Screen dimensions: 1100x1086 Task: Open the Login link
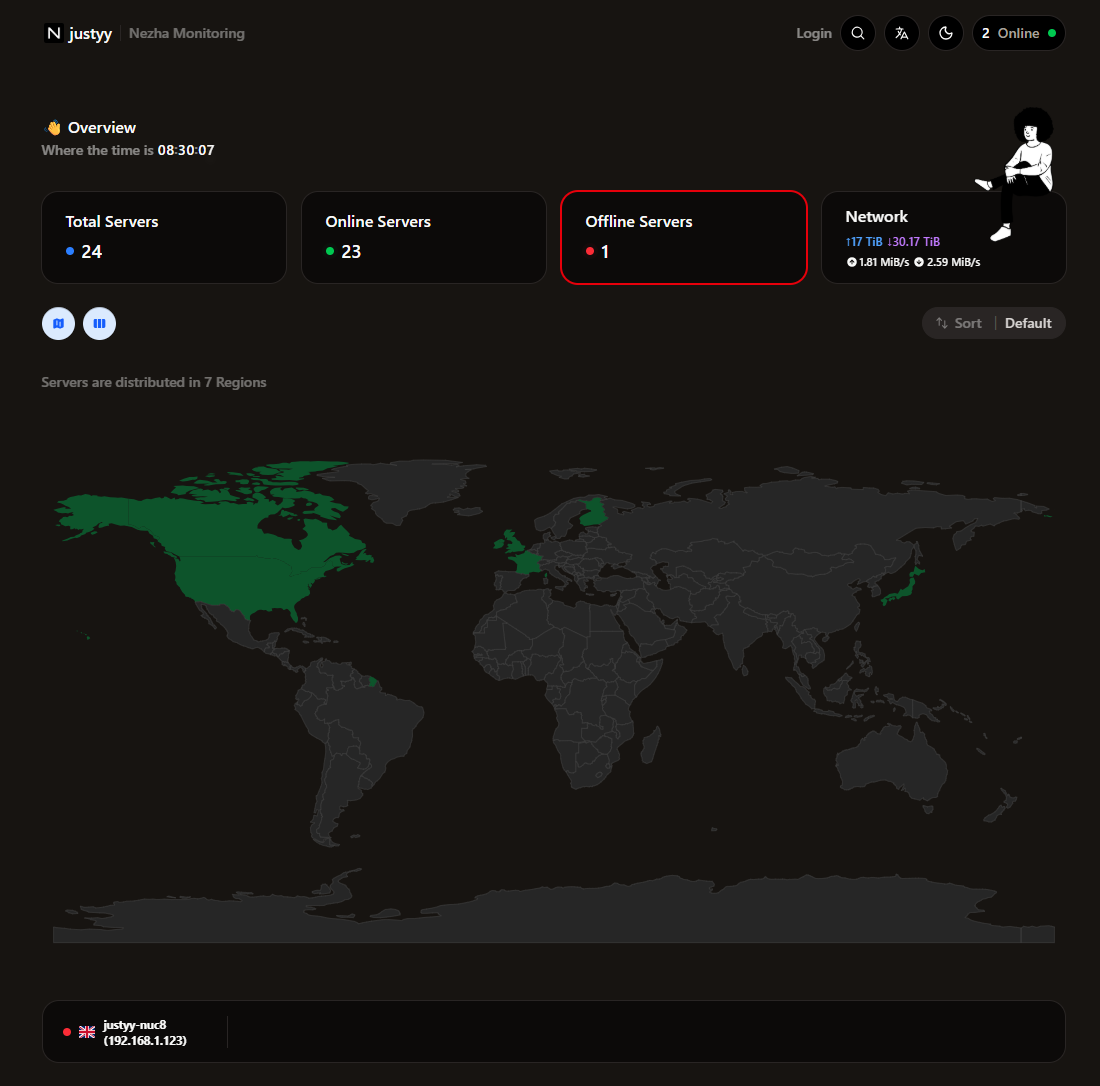pos(814,33)
